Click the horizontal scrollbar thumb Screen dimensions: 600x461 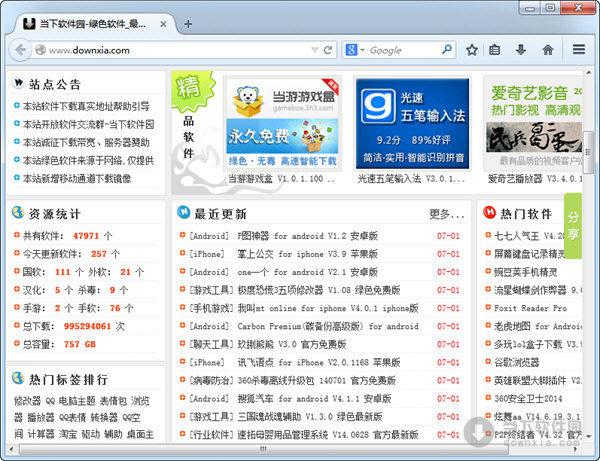[x=264, y=449]
